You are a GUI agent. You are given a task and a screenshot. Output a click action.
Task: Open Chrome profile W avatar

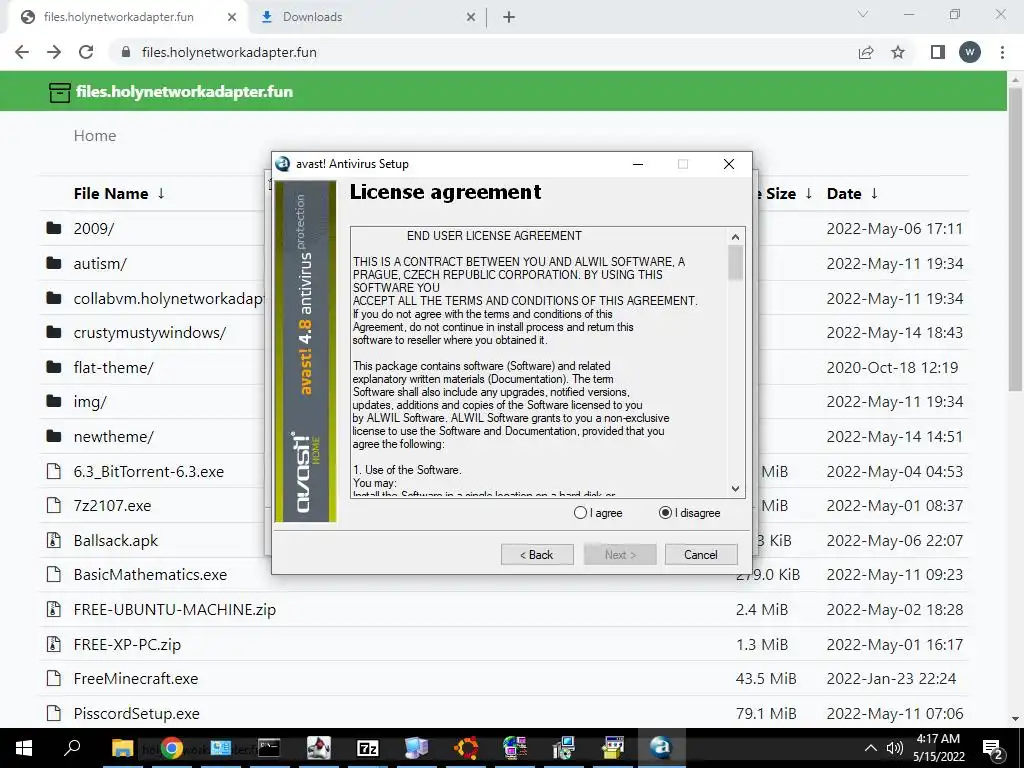[970, 52]
